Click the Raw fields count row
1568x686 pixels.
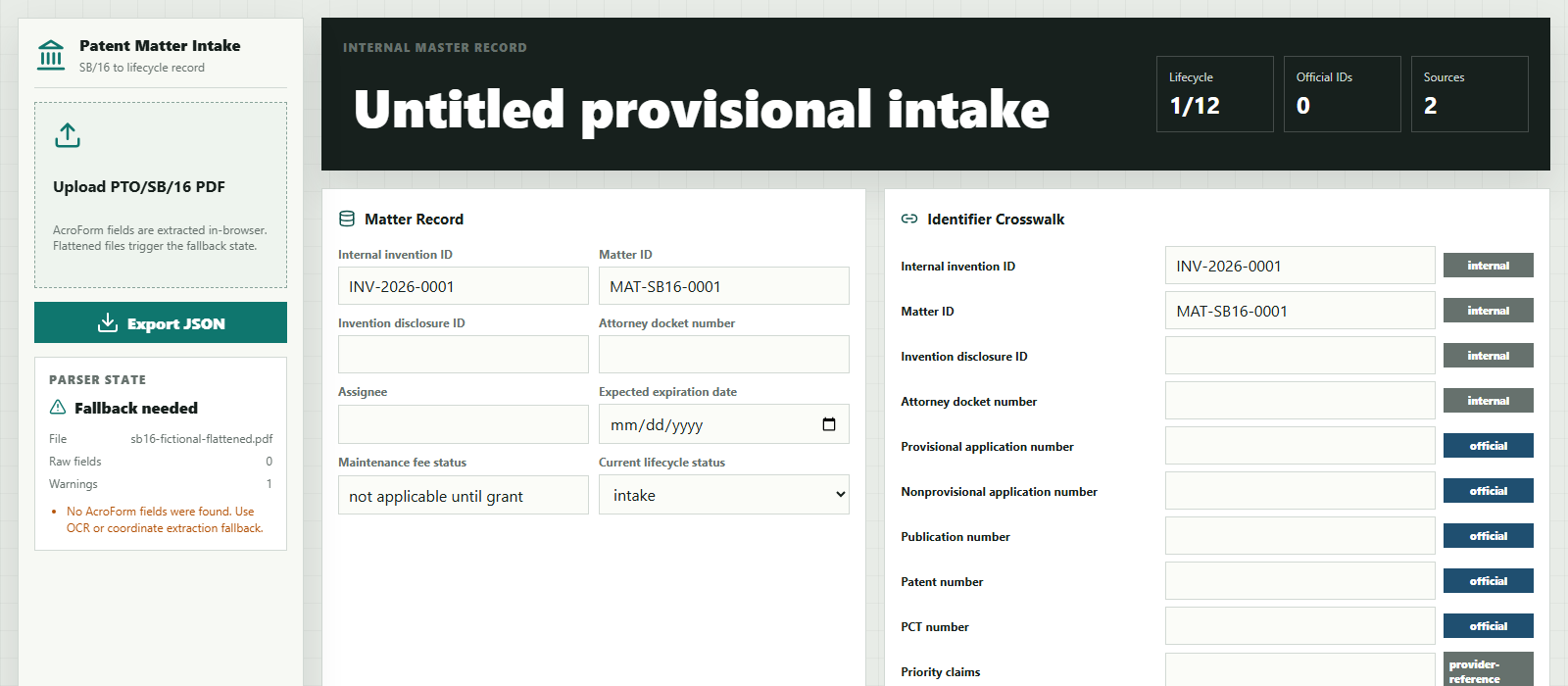(x=161, y=462)
